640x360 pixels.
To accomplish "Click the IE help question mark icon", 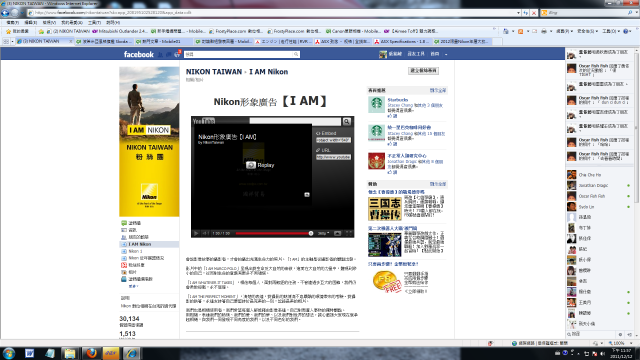I will (626, 31).
